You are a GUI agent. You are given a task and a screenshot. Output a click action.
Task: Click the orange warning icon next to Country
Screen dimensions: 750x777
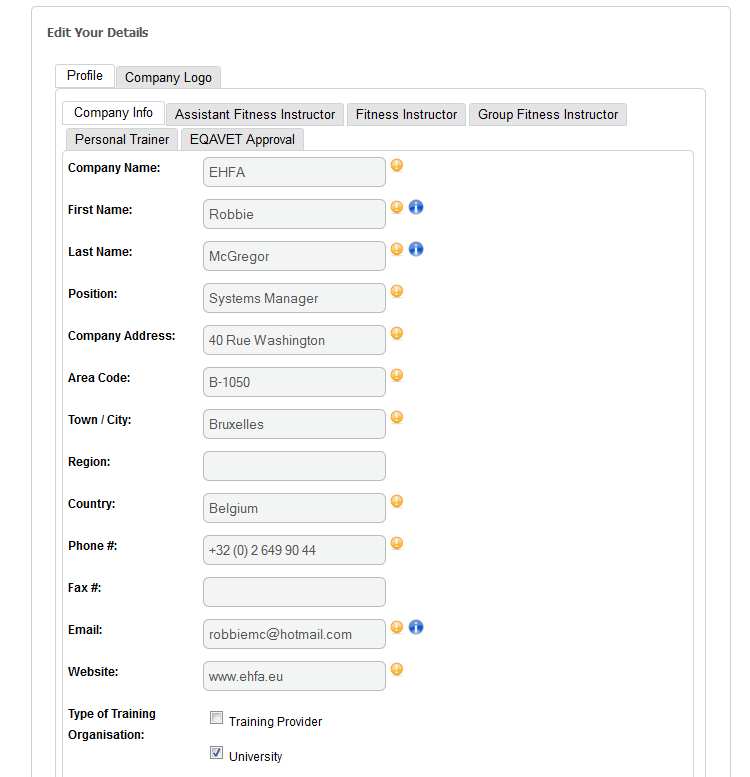[396, 501]
